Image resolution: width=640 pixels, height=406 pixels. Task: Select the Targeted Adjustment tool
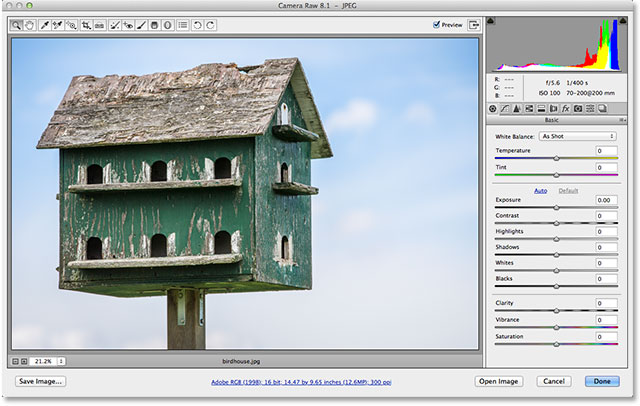click(x=71, y=25)
